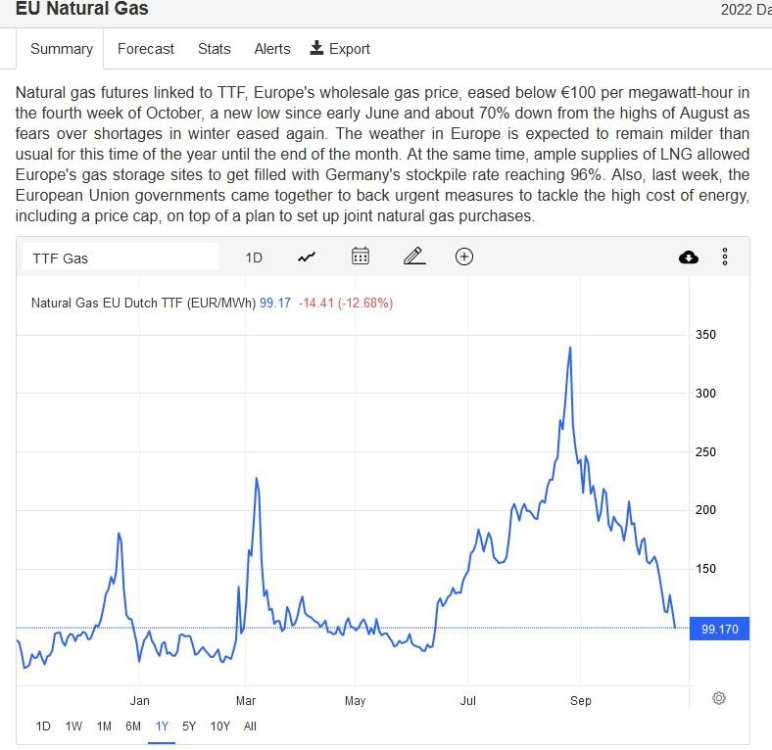
Task: Open the Stats tab
Action: (x=214, y=48)
